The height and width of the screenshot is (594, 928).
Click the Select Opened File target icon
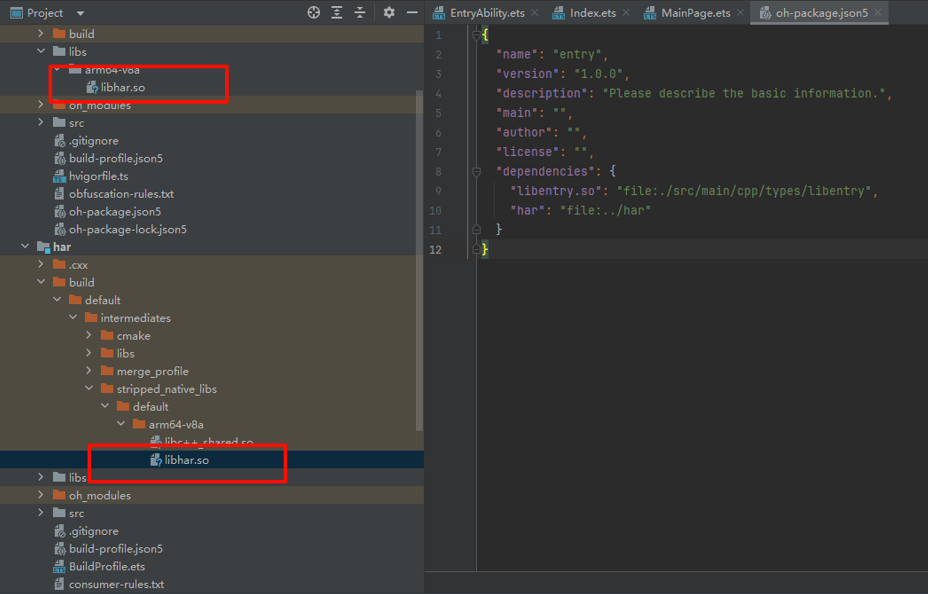[x=314, y=13]
